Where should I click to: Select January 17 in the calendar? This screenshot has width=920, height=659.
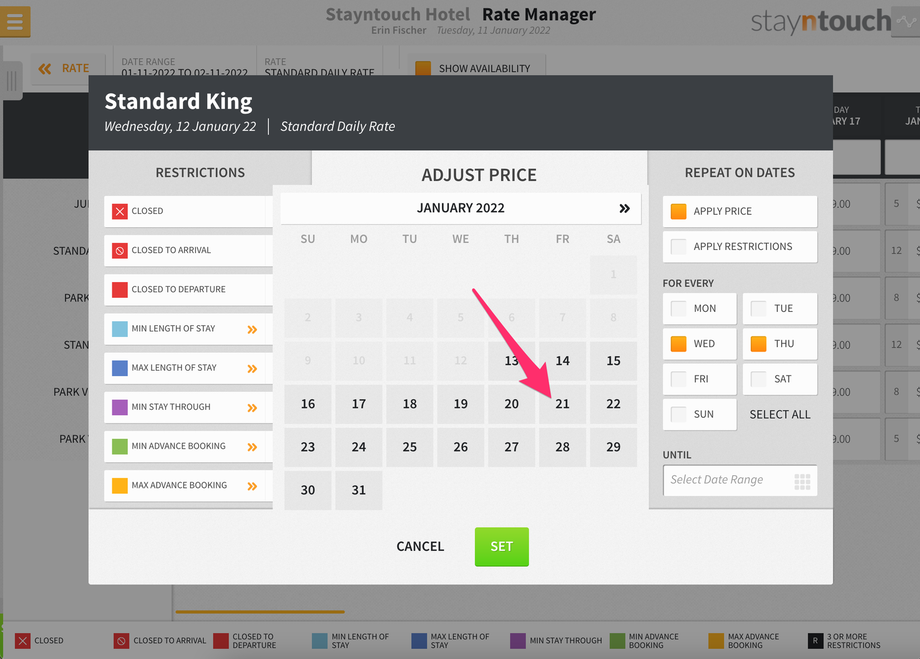click(358, 404)
